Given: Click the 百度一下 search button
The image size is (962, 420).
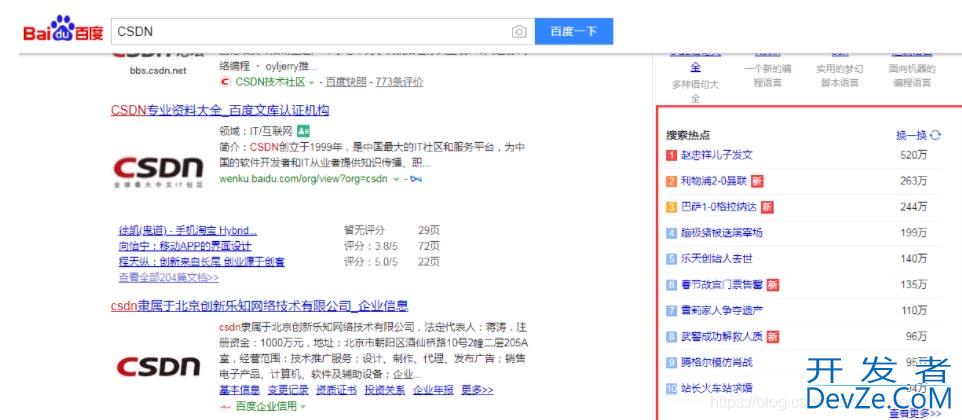Looking at the screenshot, I should [x=574, y=31].
